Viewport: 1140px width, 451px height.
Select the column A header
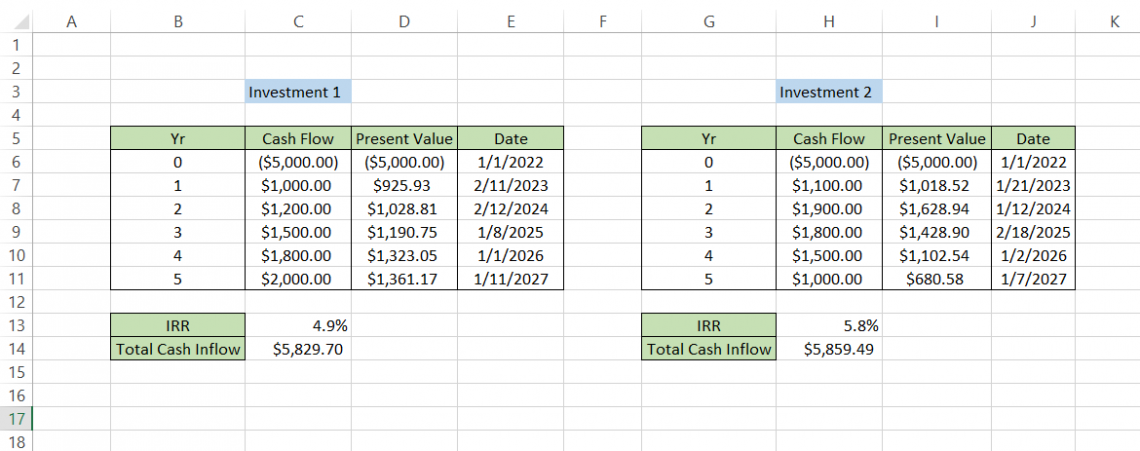point(71,21)
